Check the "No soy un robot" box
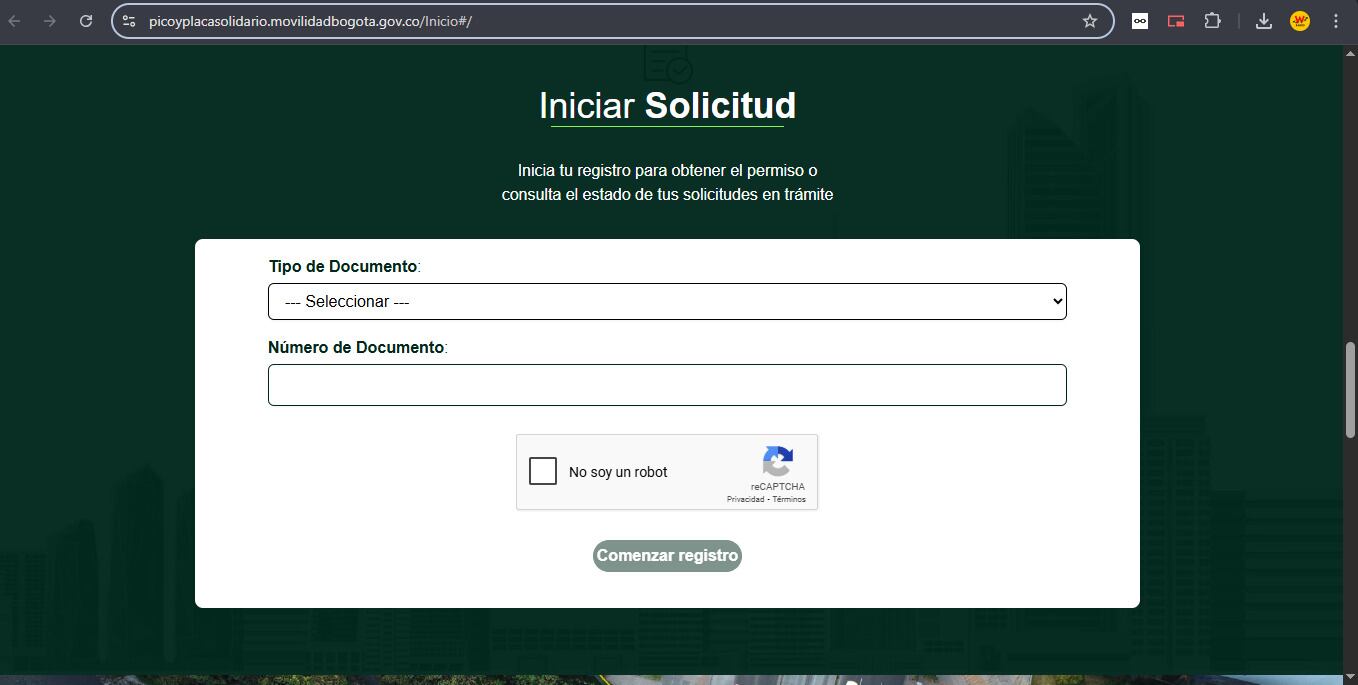 click(543, 471)
